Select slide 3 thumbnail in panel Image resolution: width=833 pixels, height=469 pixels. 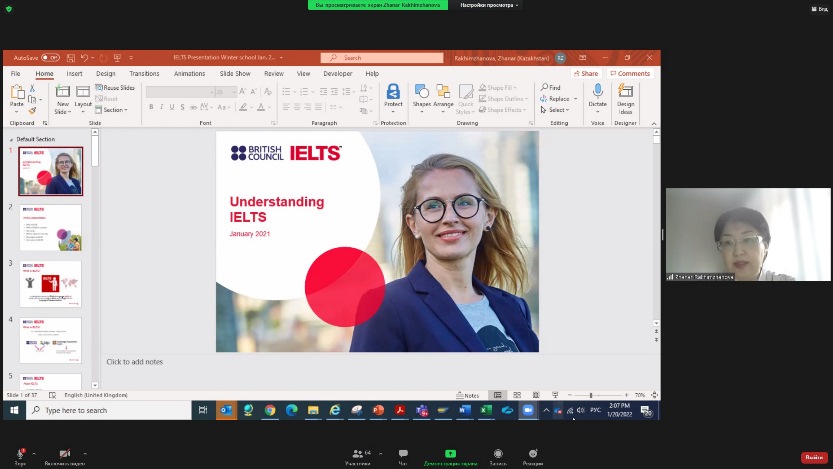(50, 283)
